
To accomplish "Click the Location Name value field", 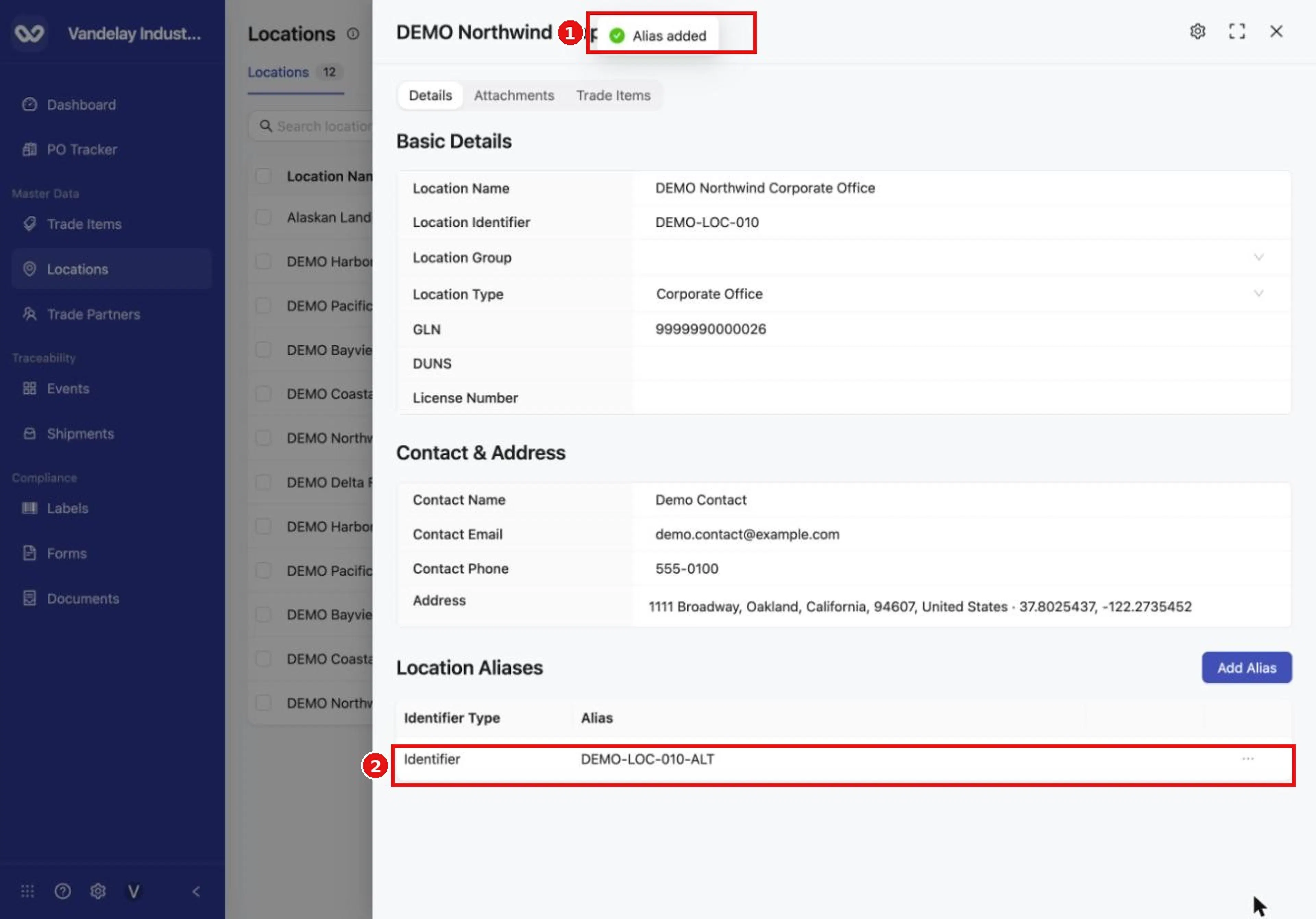I will [962, 188].
